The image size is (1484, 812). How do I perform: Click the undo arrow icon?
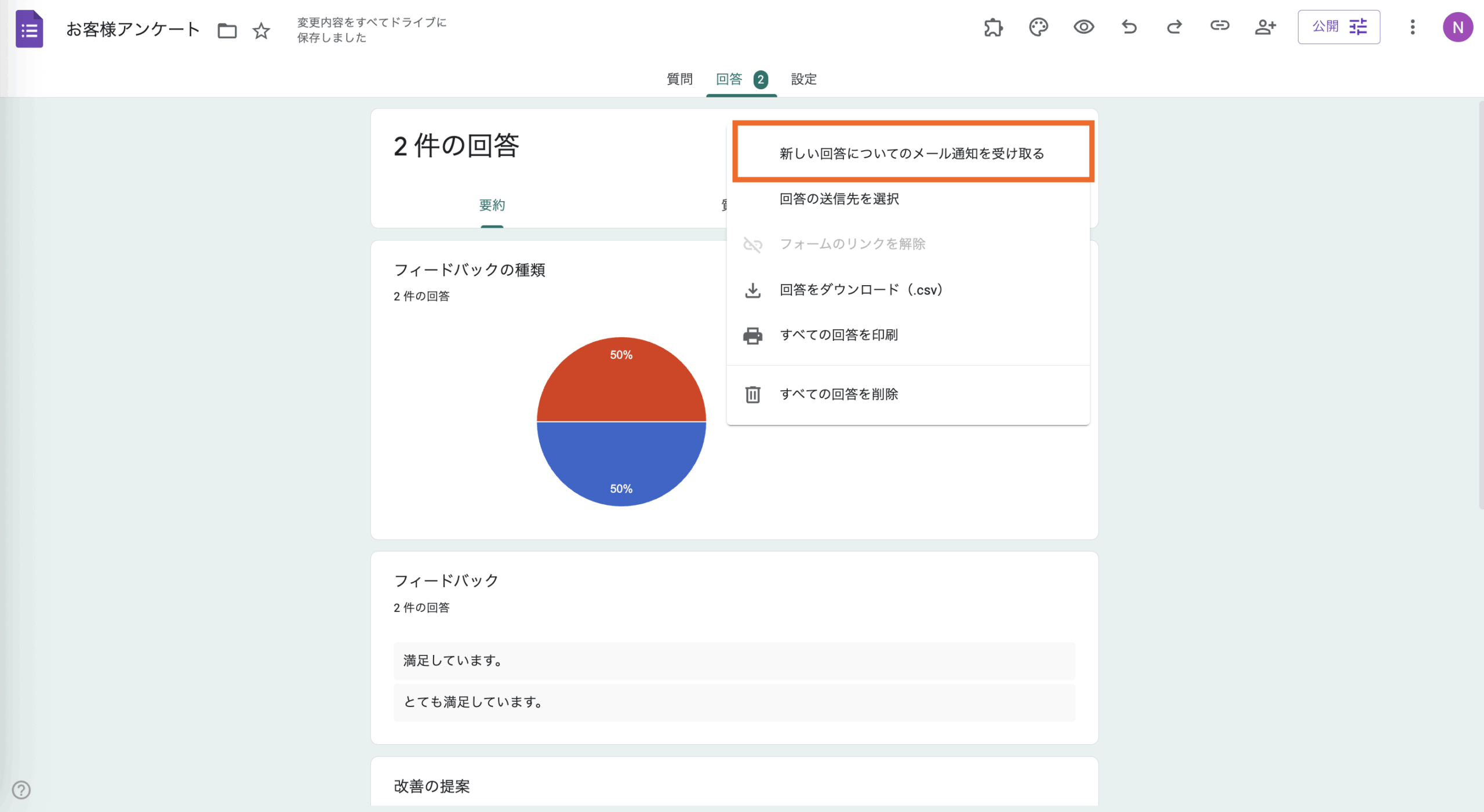click(x=1129, y=27)
